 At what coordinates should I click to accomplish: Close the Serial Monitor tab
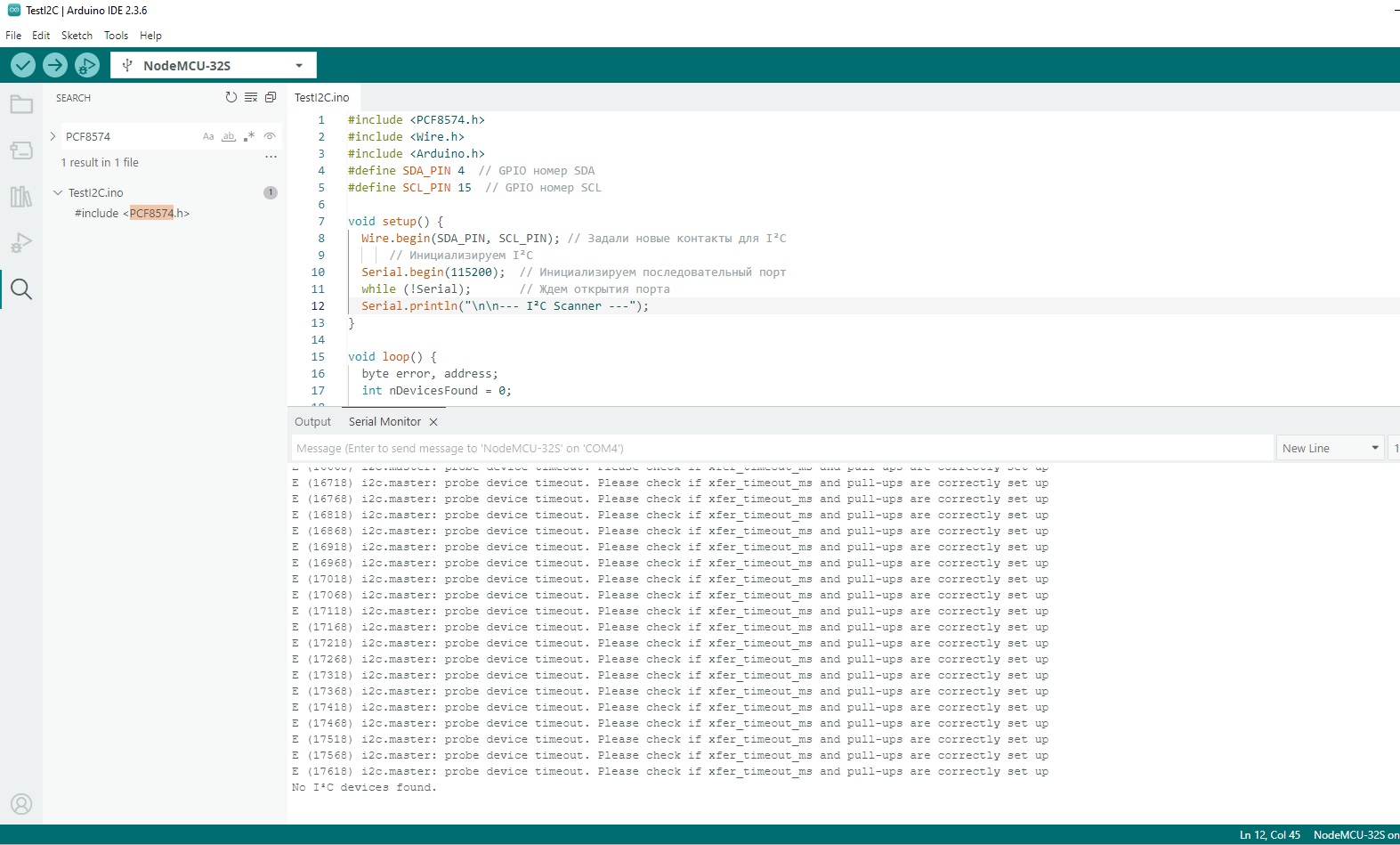pos(433,422)
